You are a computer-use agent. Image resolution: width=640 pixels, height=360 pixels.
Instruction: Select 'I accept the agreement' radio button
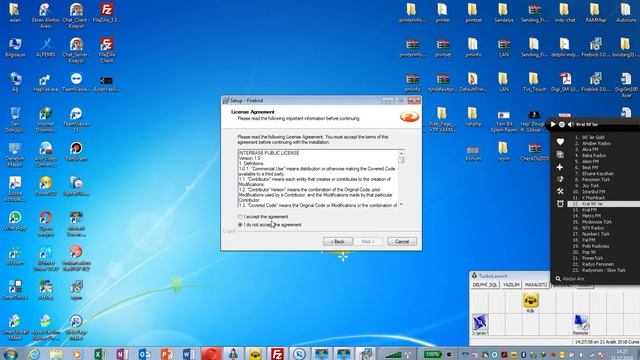click(x=240, y=217)
